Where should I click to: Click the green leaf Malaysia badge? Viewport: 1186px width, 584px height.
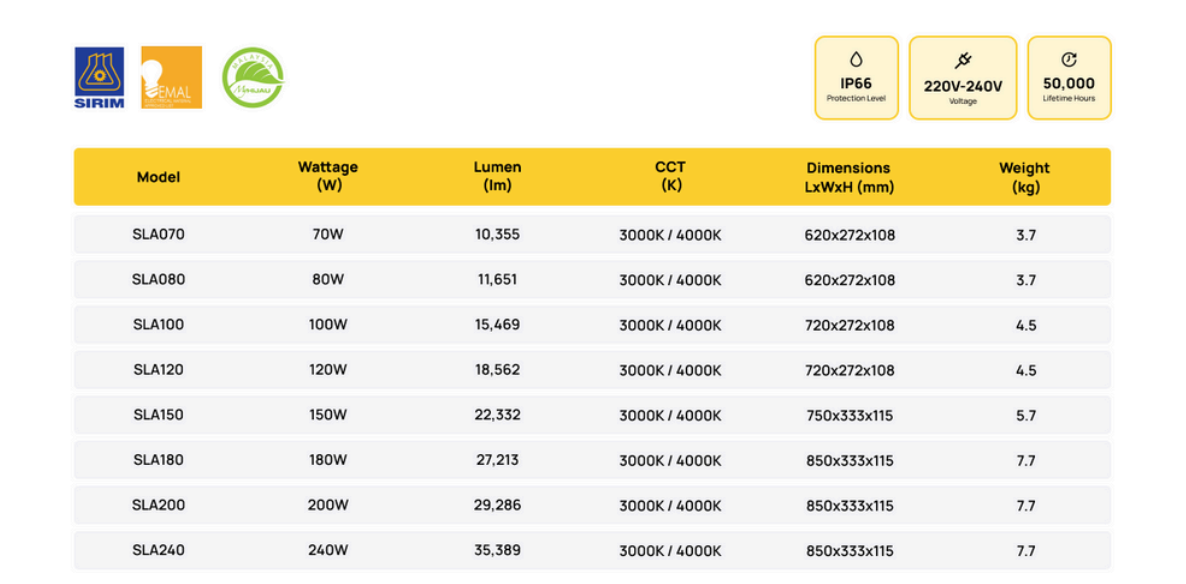pyautogui.click(x=253, y=77)
